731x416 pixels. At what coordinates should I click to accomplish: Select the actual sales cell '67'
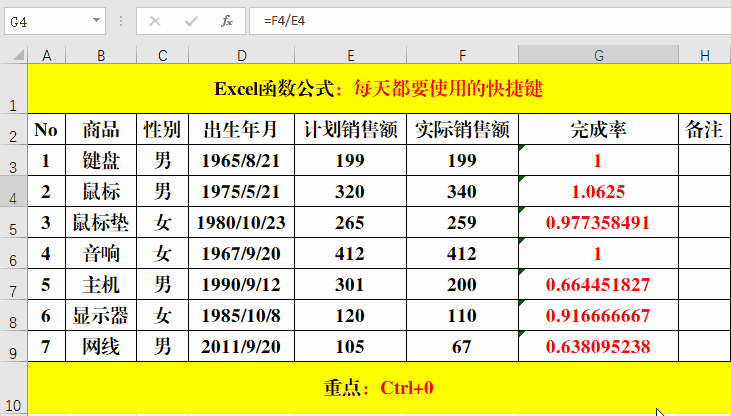(x=462, y=346)
